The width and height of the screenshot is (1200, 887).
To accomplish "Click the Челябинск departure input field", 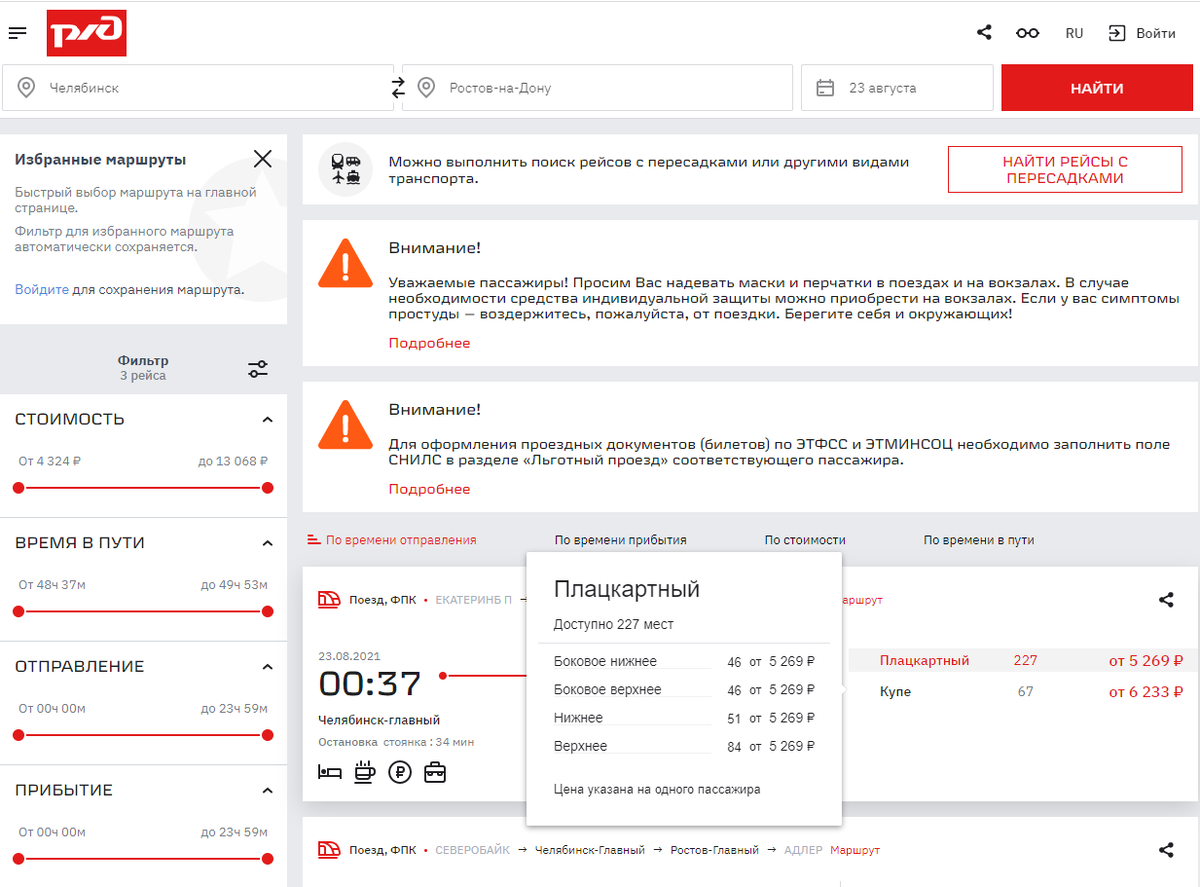I will pyautogui.click(x=197, y=88).
